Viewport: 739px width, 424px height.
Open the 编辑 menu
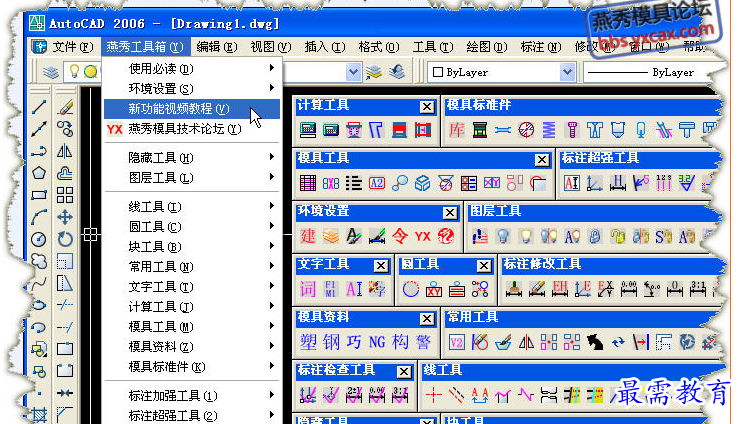click(216, 47)
